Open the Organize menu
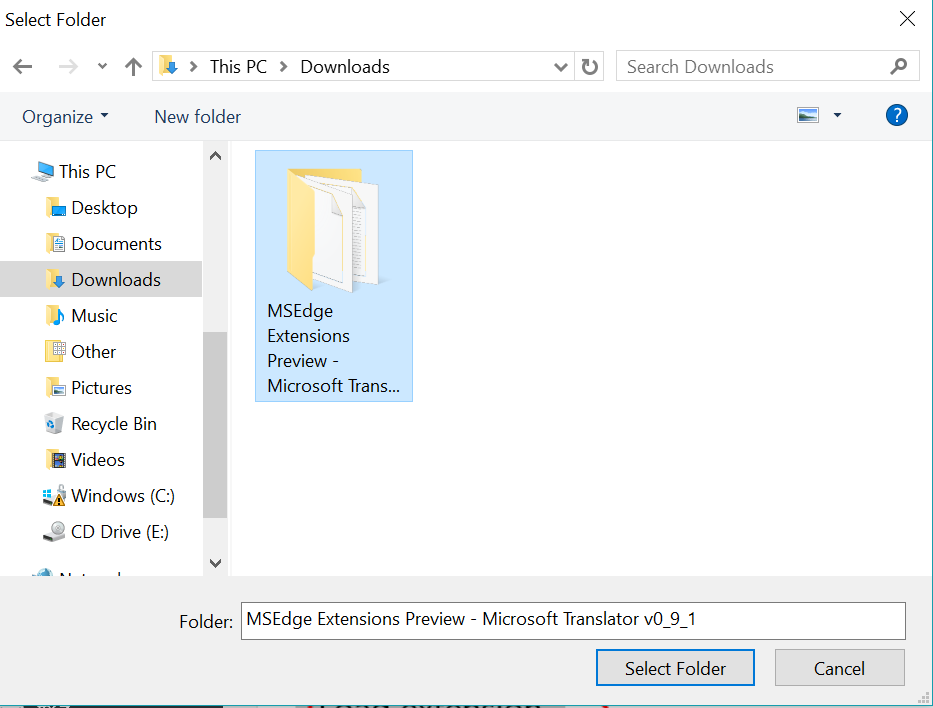Image resolution: width=933 pixels, height=708 pixels. pyautogui.click(x=65, y=117)
